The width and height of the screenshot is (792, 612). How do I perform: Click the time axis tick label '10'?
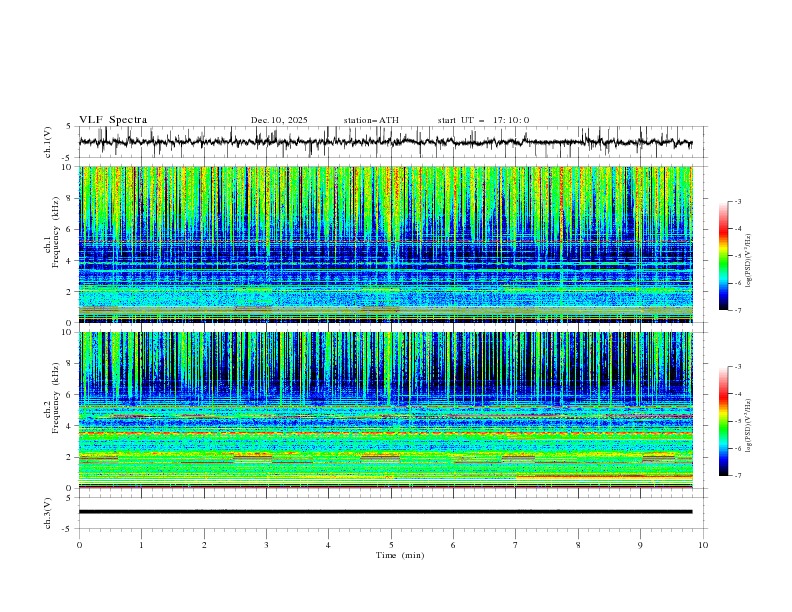click(x=703, y=545)
